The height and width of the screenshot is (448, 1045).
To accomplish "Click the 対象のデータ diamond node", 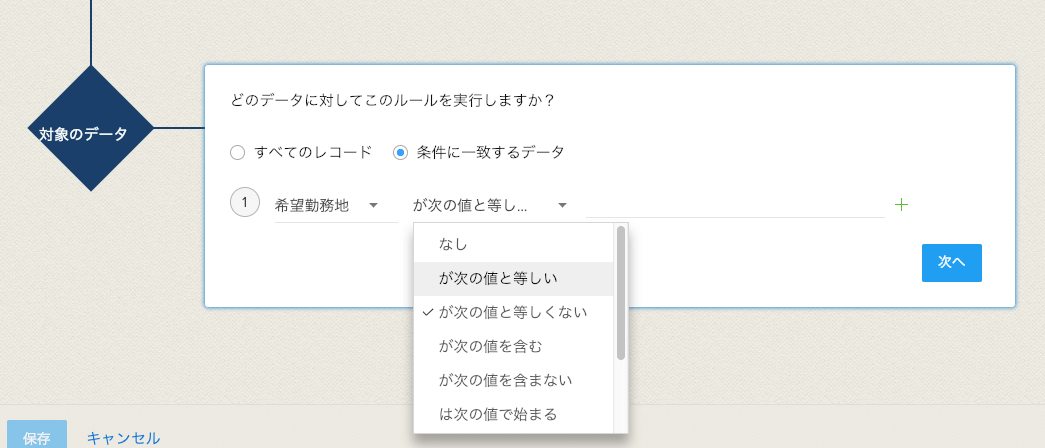I will tap(90, 128).
